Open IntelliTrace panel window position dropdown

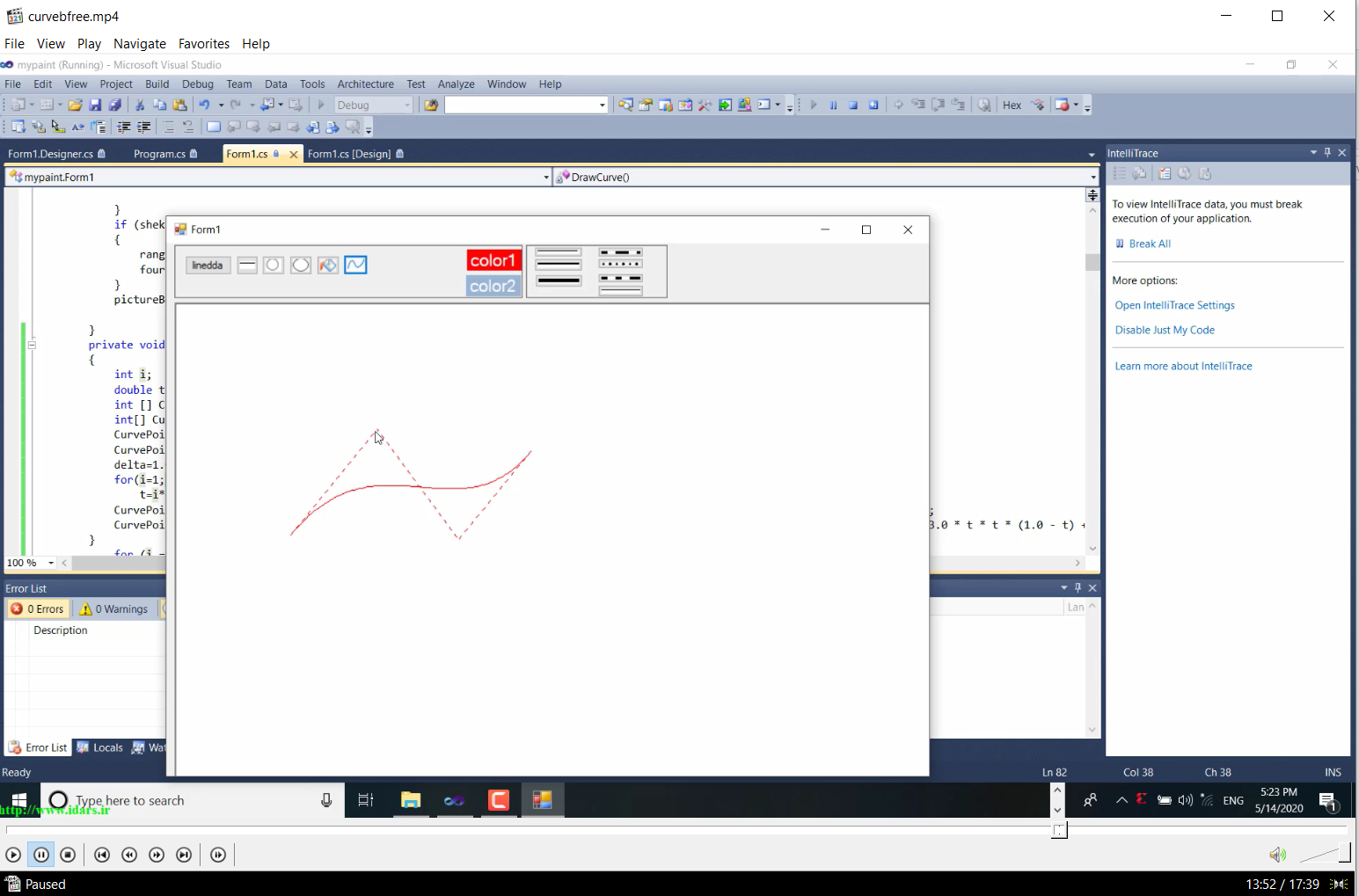[1313, 152]
